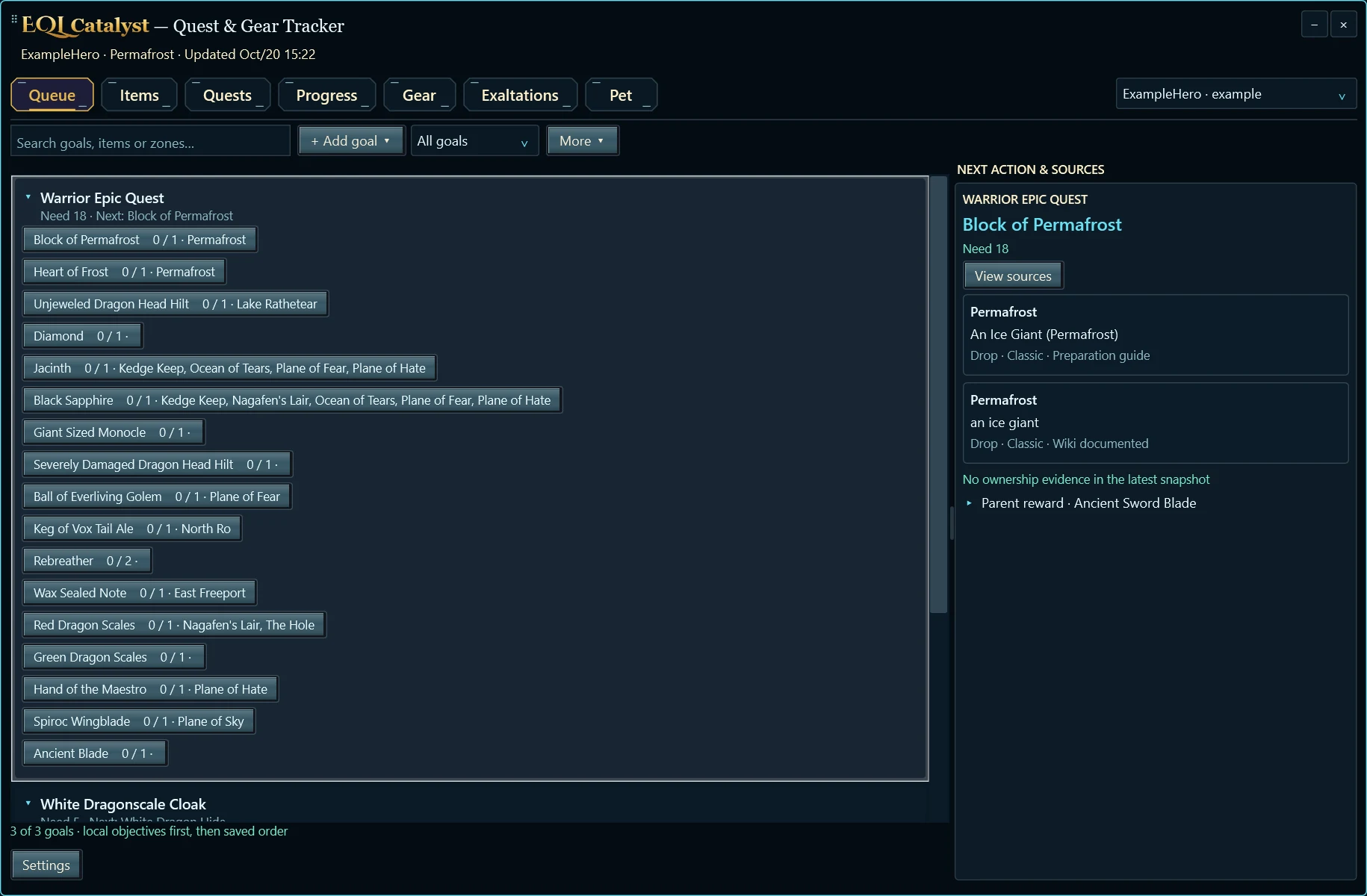Open the All goals filter dropdown
This screenshot has width=1367, height=896.
[x=474, y=141]
